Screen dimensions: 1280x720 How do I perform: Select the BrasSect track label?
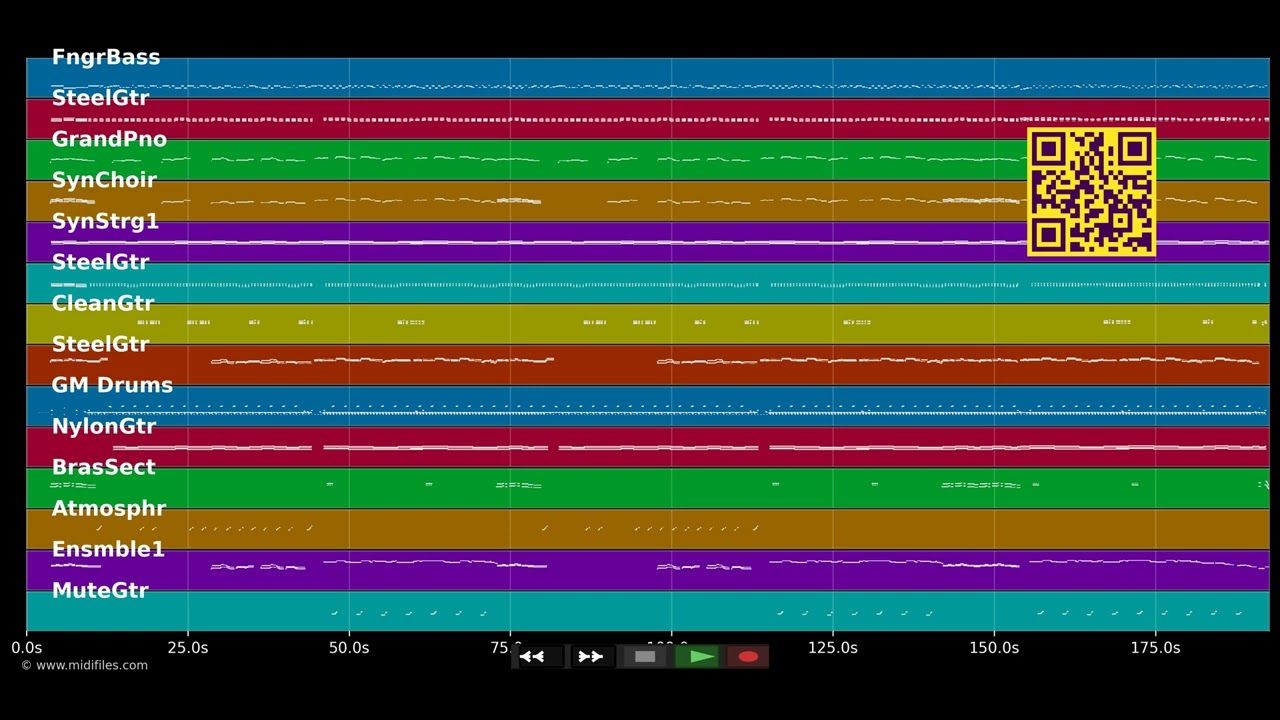pyautogui.click(x=104, y=467)
